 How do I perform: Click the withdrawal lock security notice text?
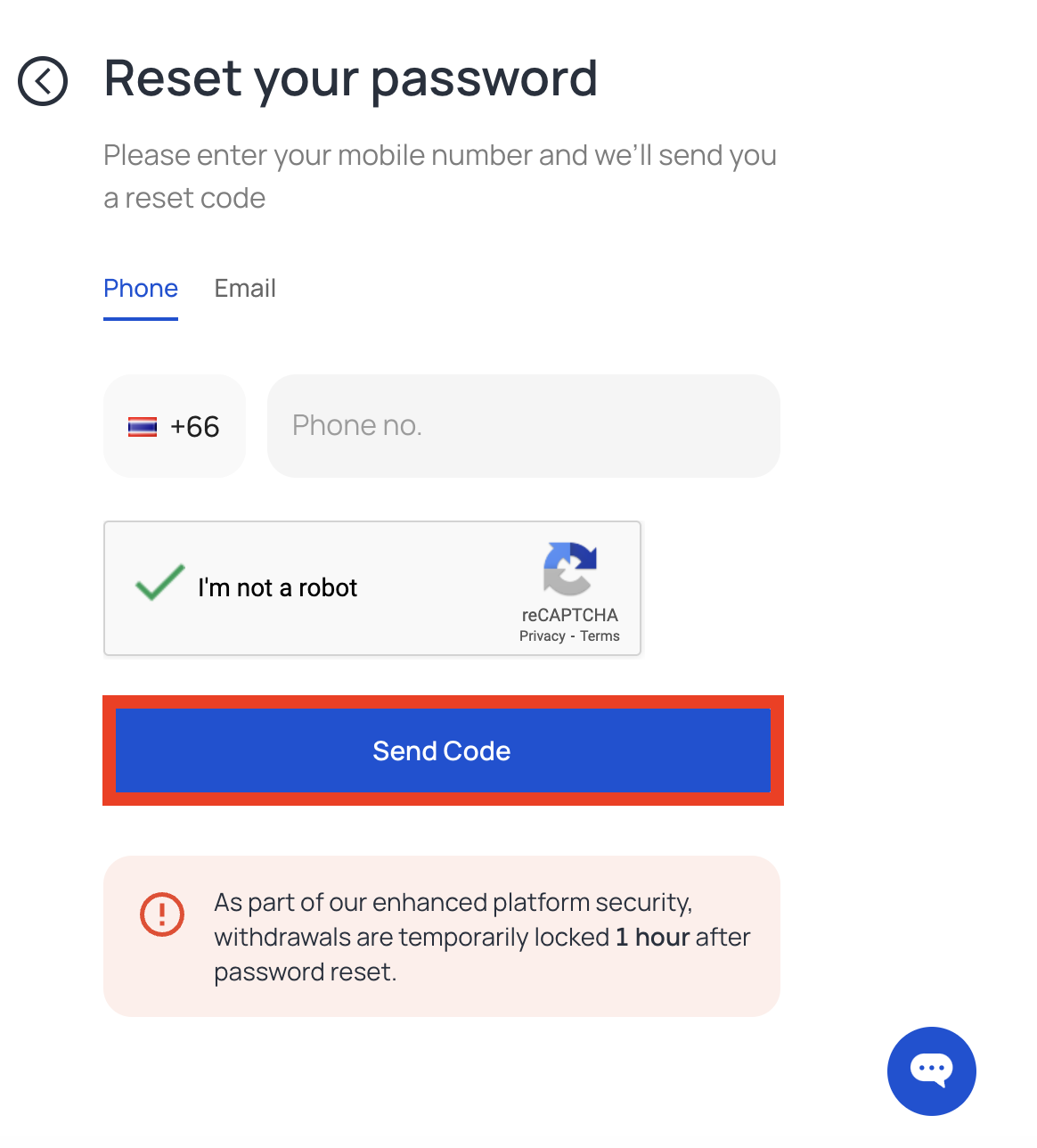click(482, 937)
